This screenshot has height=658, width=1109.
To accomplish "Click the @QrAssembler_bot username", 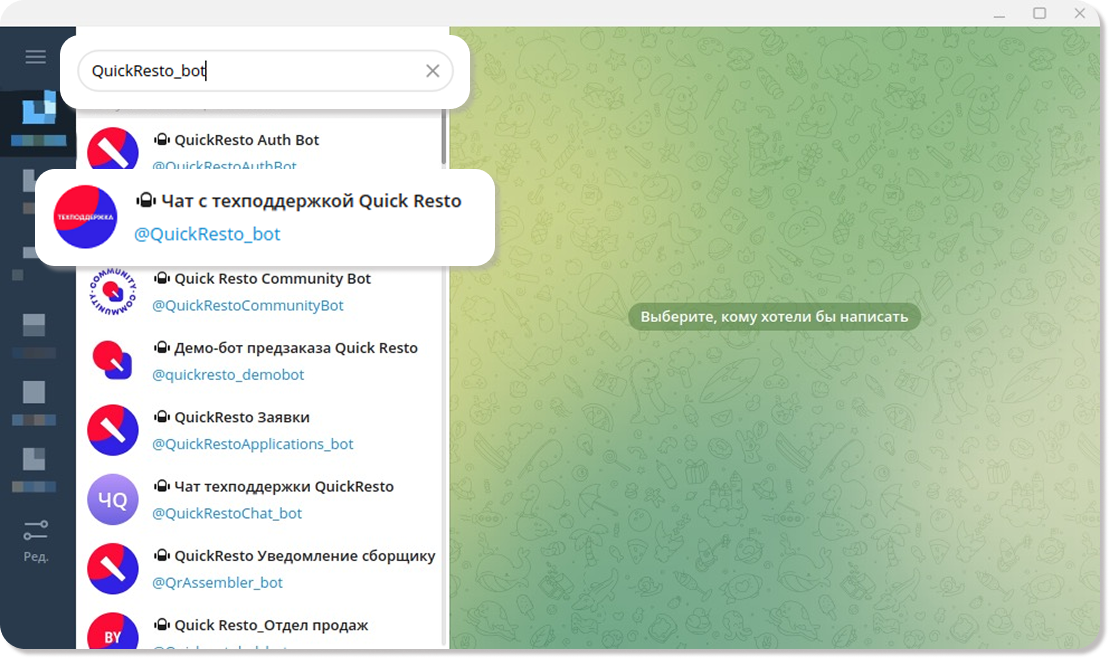I will click(217, 582).
